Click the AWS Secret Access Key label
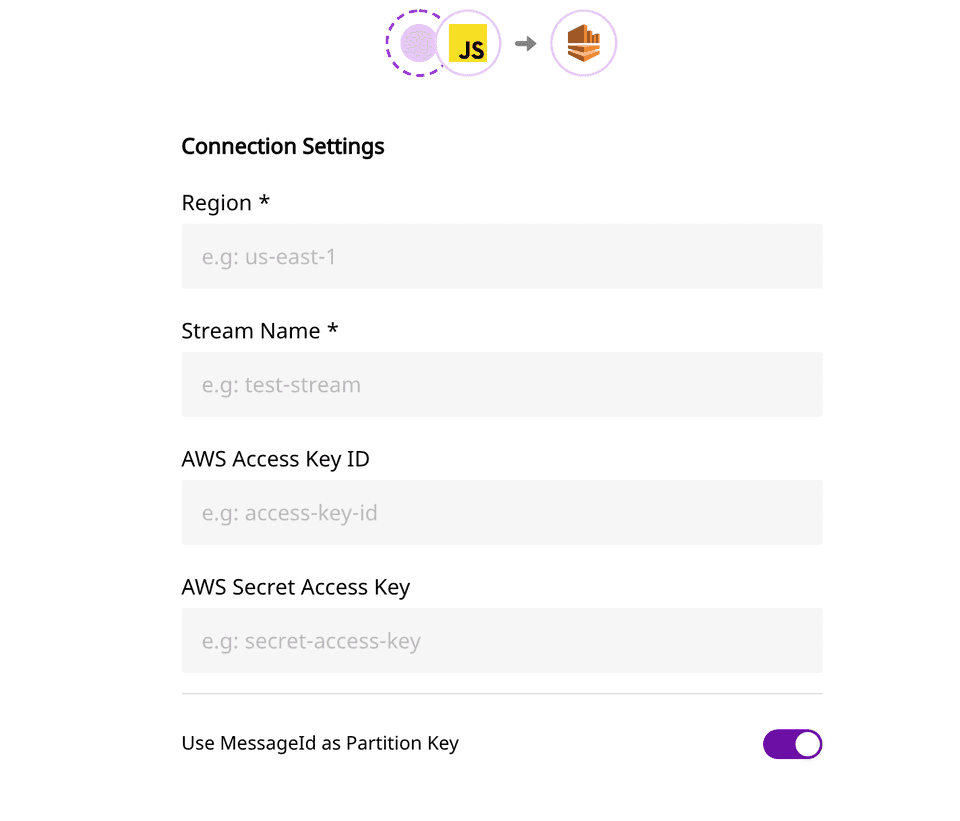Screen dimensions: 960x821 pos(296,587)
